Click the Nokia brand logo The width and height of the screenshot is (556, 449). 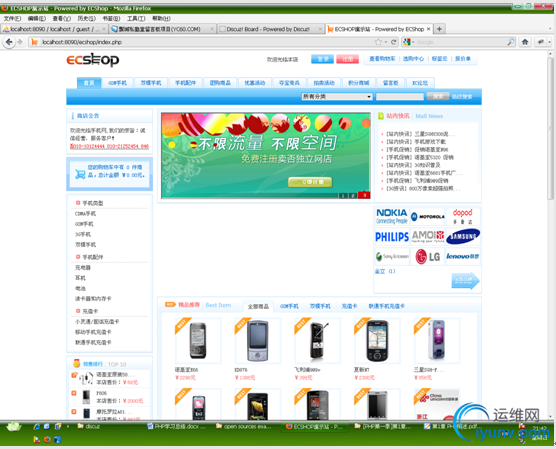(x=392, y=216)
